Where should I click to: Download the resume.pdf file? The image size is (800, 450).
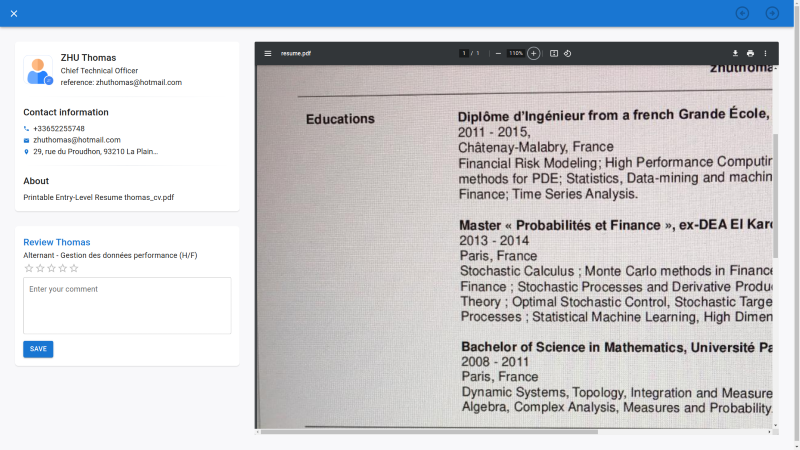tap(735, 53)
